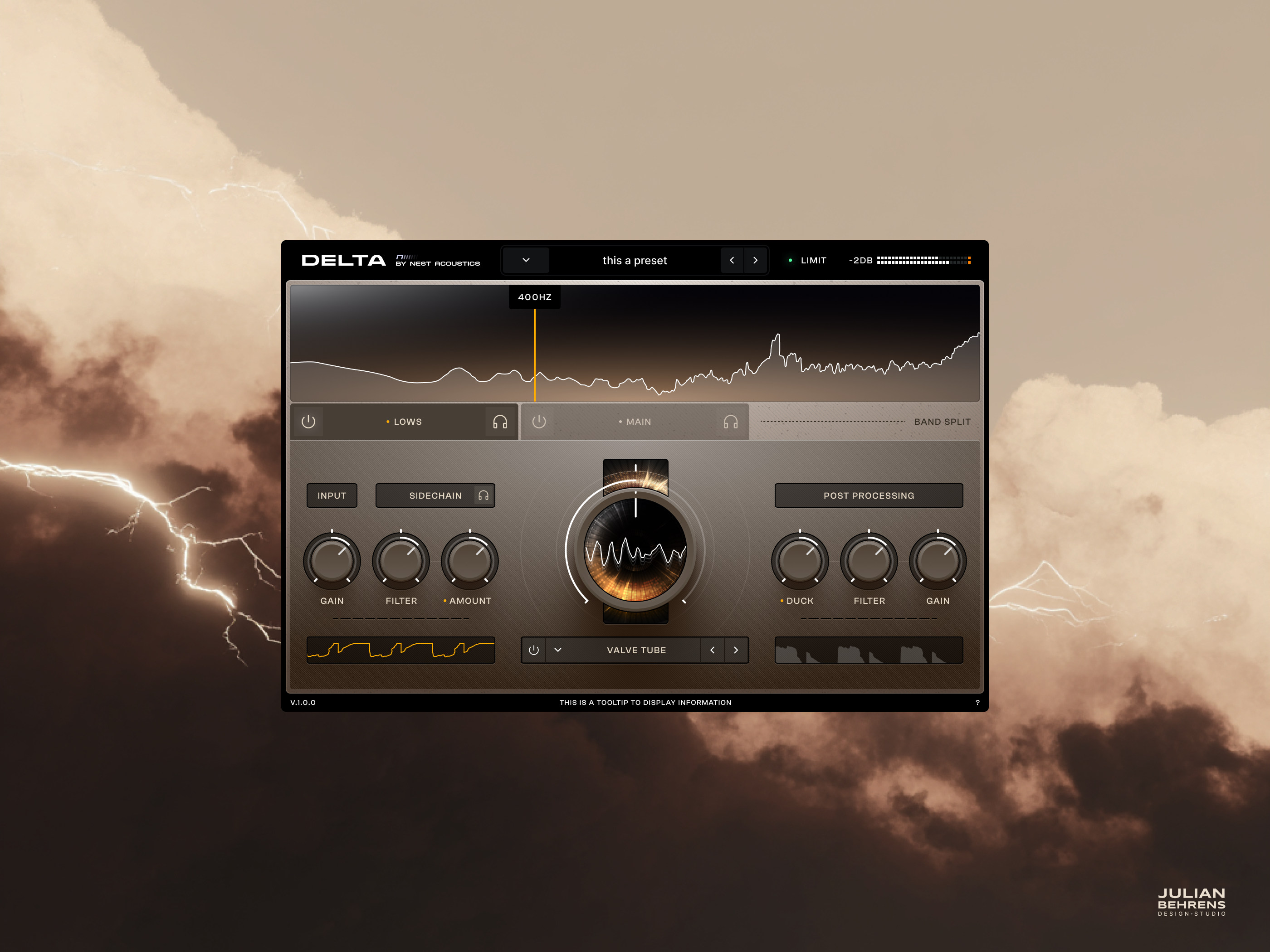The height and width of the screenshot is (952, 1270).
Task: Solo the MAIN band with headphones icon
Action: pos(730,422)
